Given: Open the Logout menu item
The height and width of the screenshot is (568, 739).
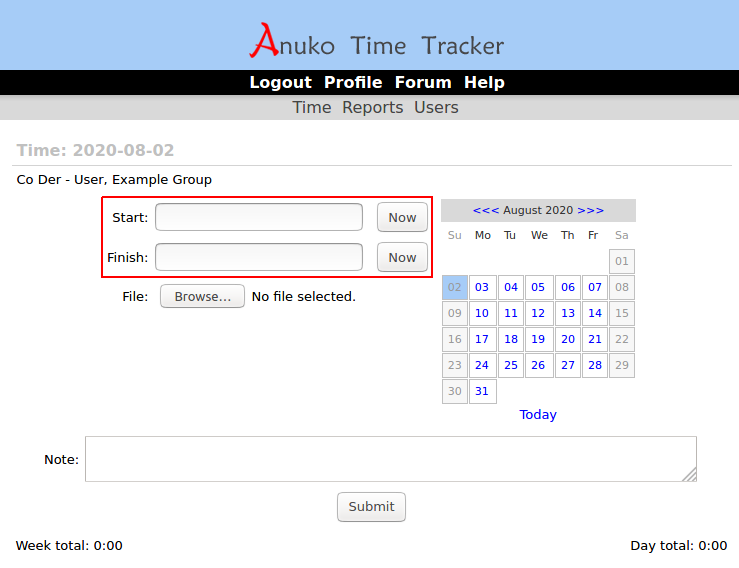Looking at the screenshot, I should point(280,82).
